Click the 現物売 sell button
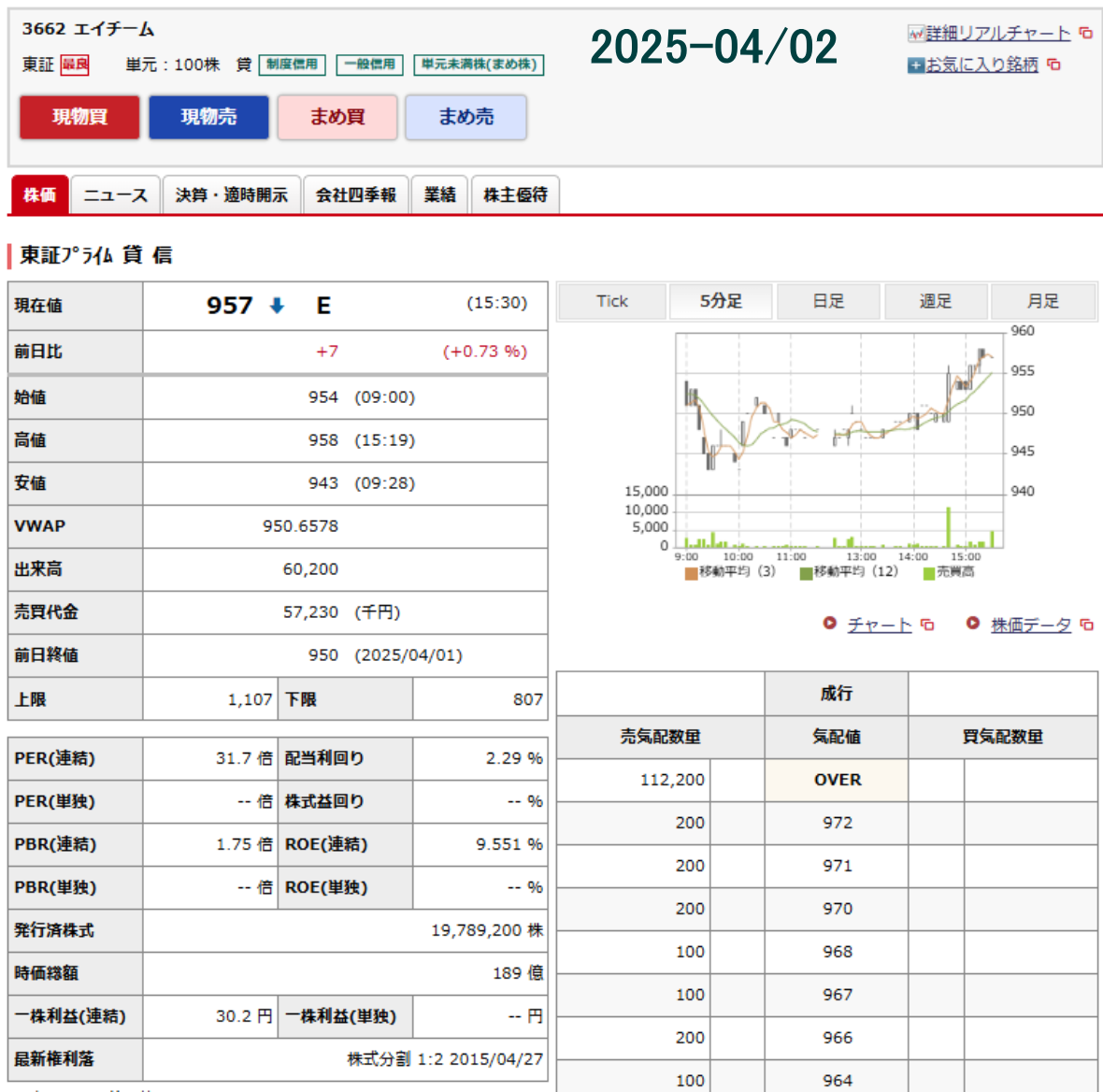Screen dimensions: 1103x1092 click(209, 117)
